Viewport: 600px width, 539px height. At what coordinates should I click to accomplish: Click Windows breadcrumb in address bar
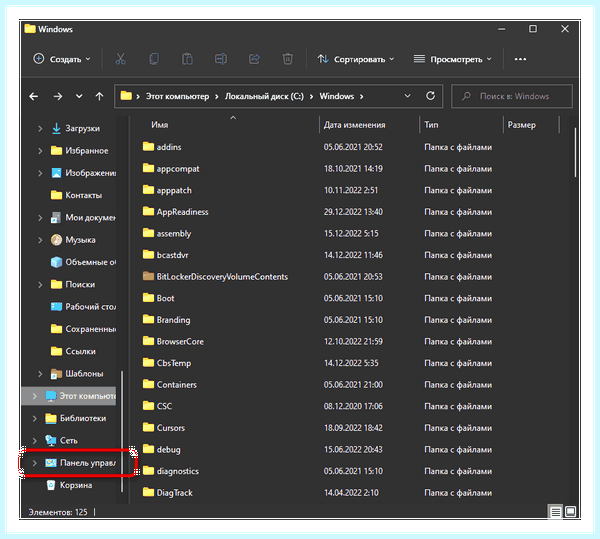337,96
